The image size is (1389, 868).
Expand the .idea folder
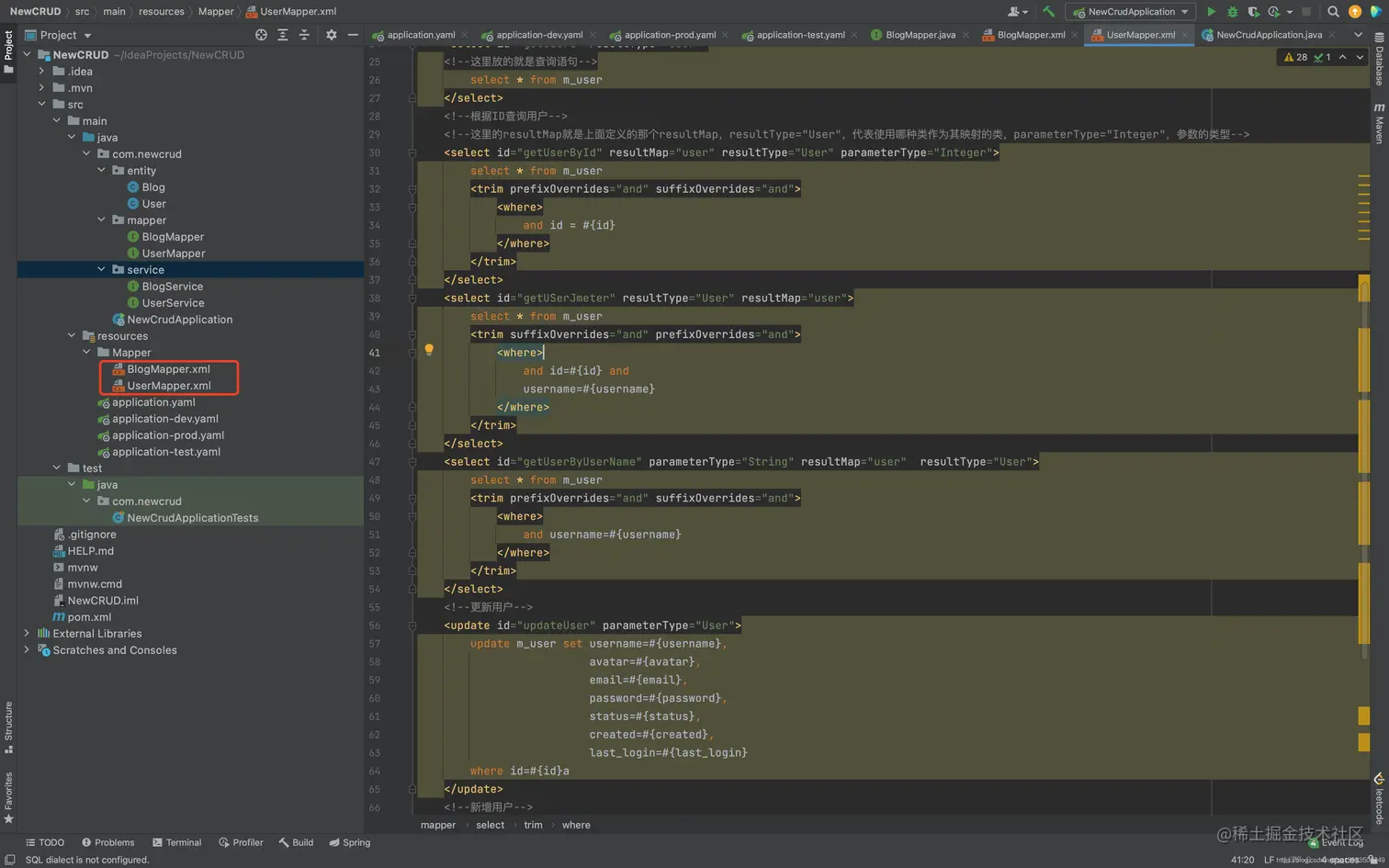(41, 71)
